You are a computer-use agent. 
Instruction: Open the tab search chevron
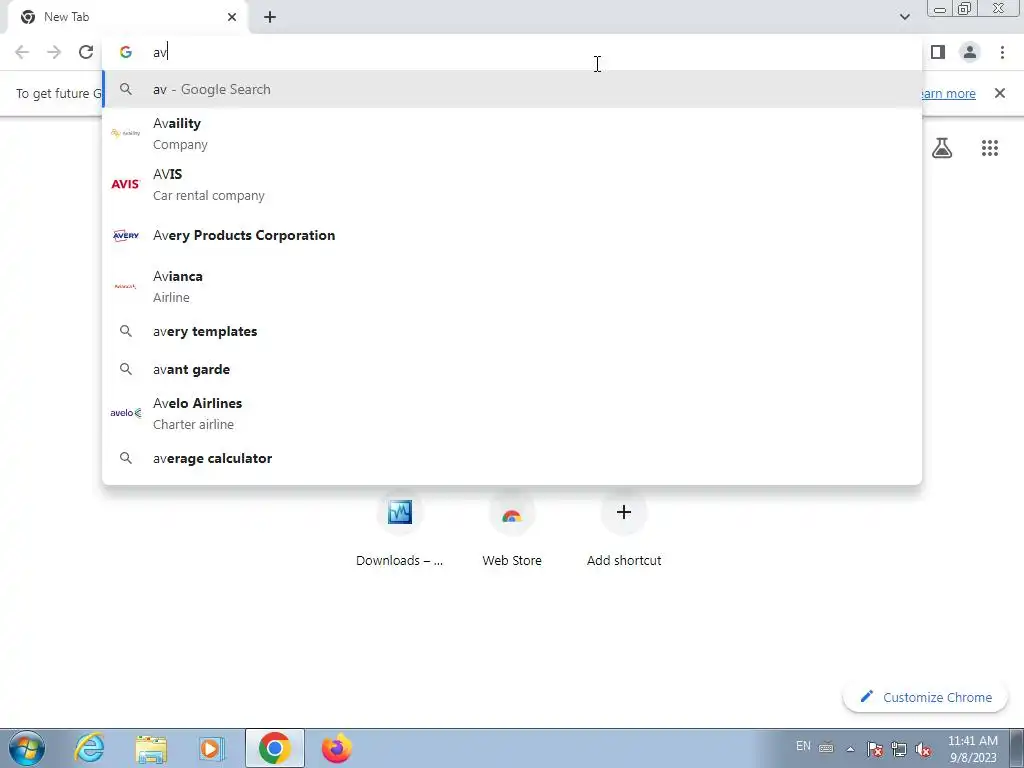tap(904, 17)
